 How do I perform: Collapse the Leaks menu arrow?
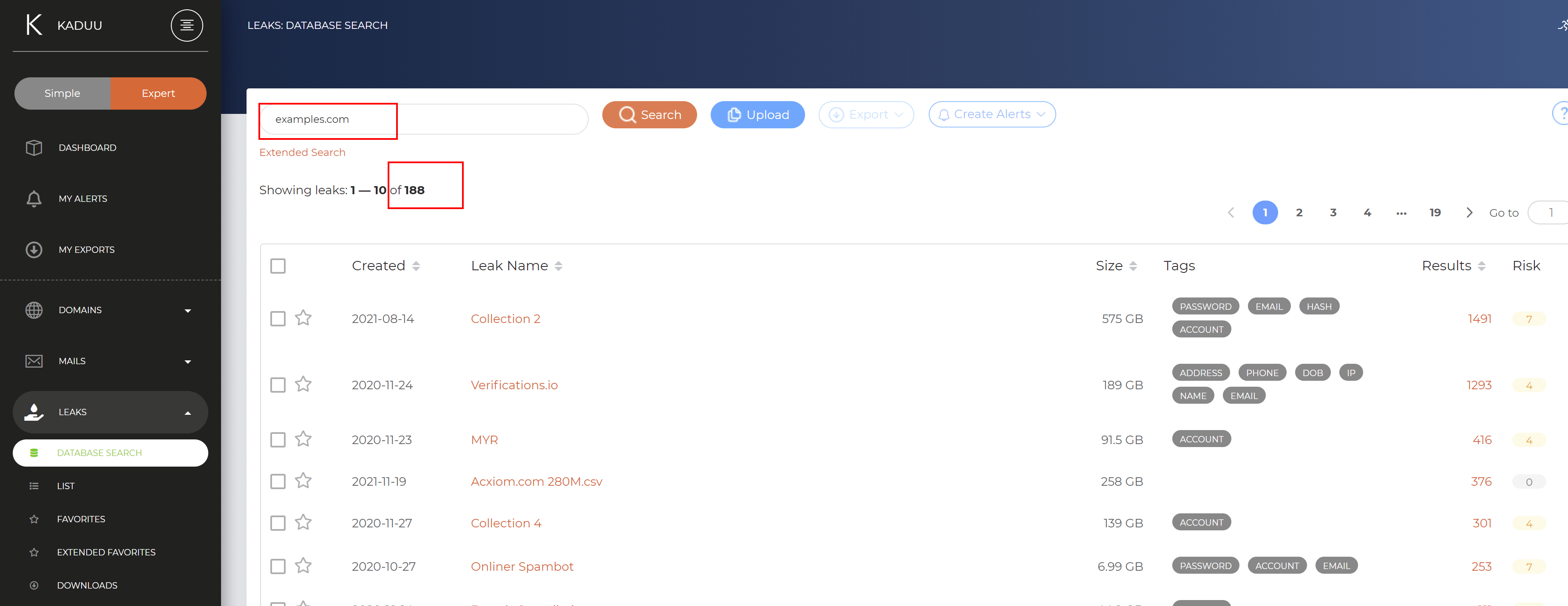tap(187, 413)
